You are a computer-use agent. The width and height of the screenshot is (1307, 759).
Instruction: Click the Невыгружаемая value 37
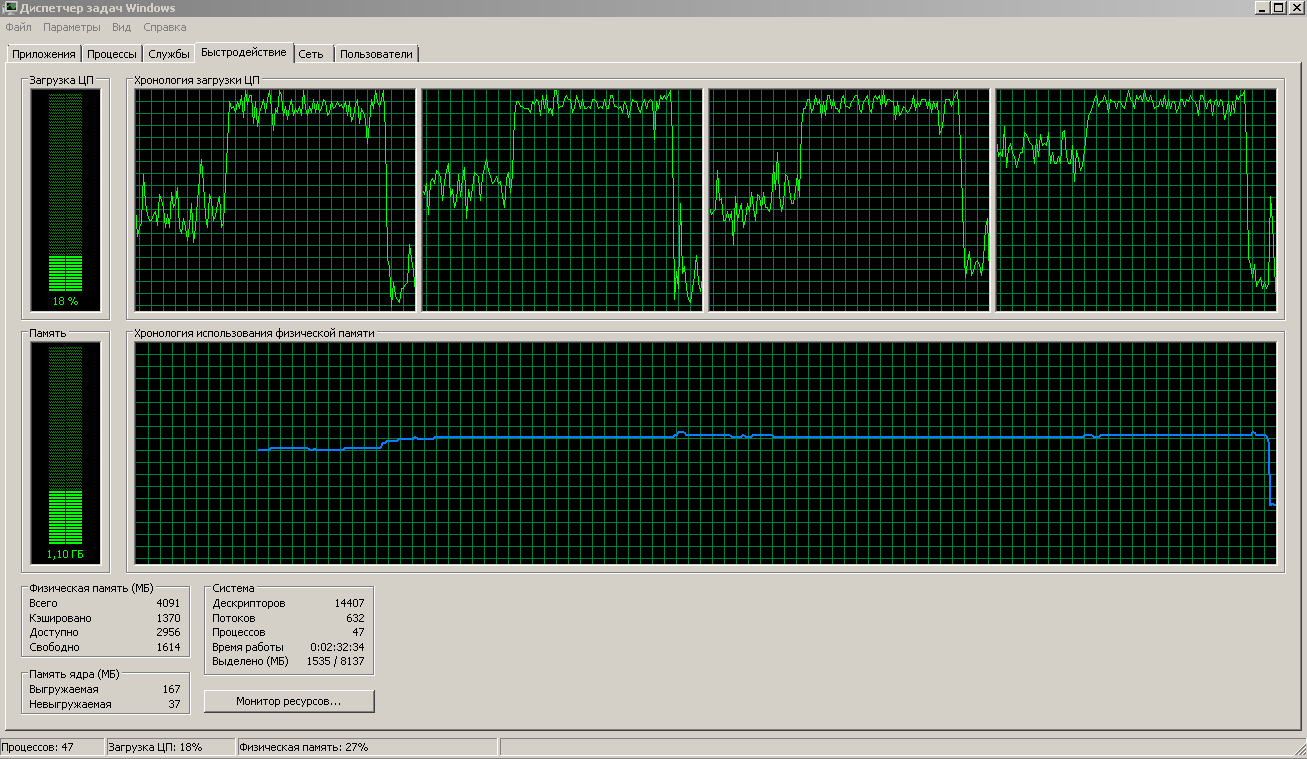[174, 704]
